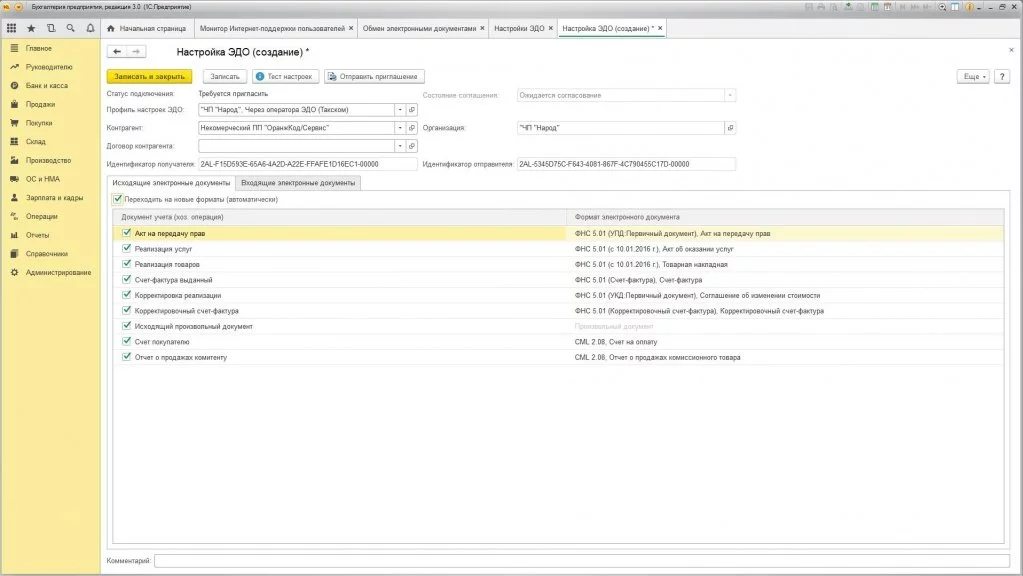The height and width of the screenshot is (576, 1023).
Task: Click the search magnifier icon
Action: pos(71,28)
